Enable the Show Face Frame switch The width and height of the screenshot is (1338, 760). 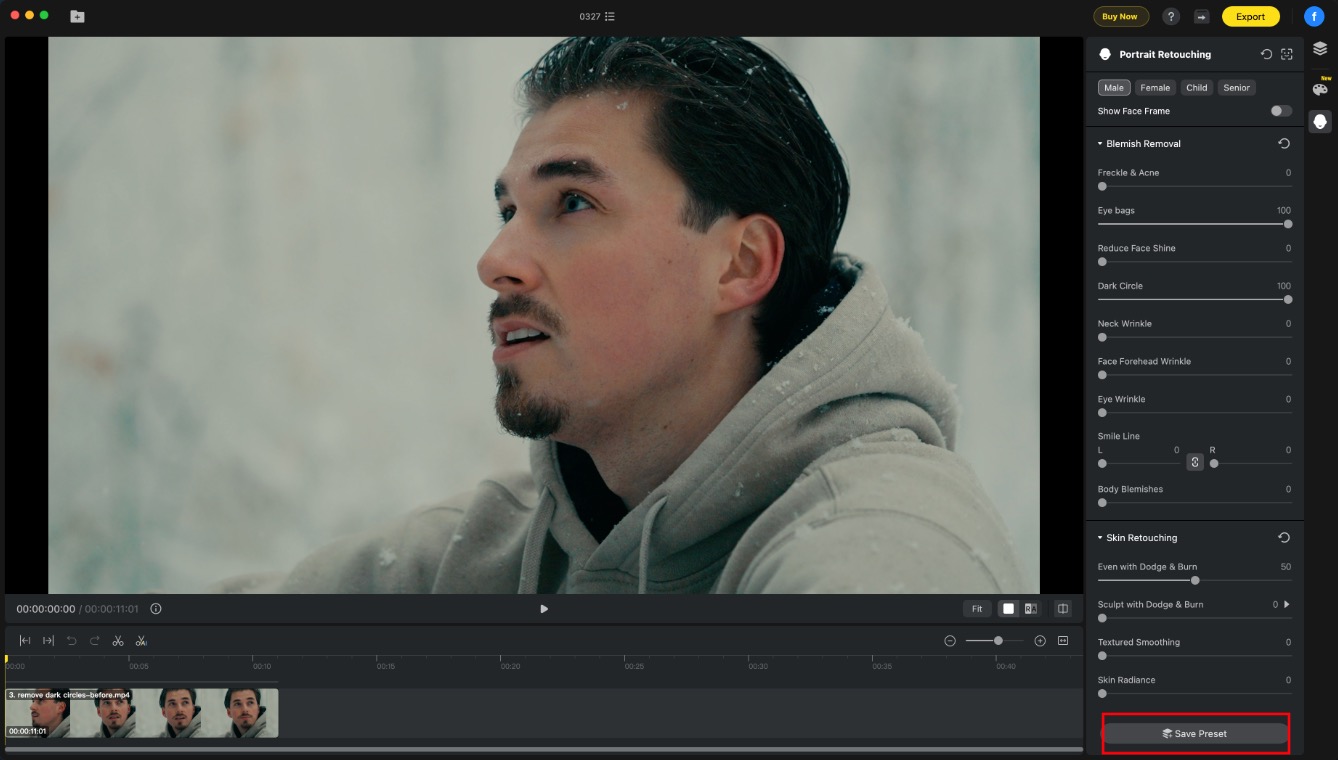click(1280, 111)
